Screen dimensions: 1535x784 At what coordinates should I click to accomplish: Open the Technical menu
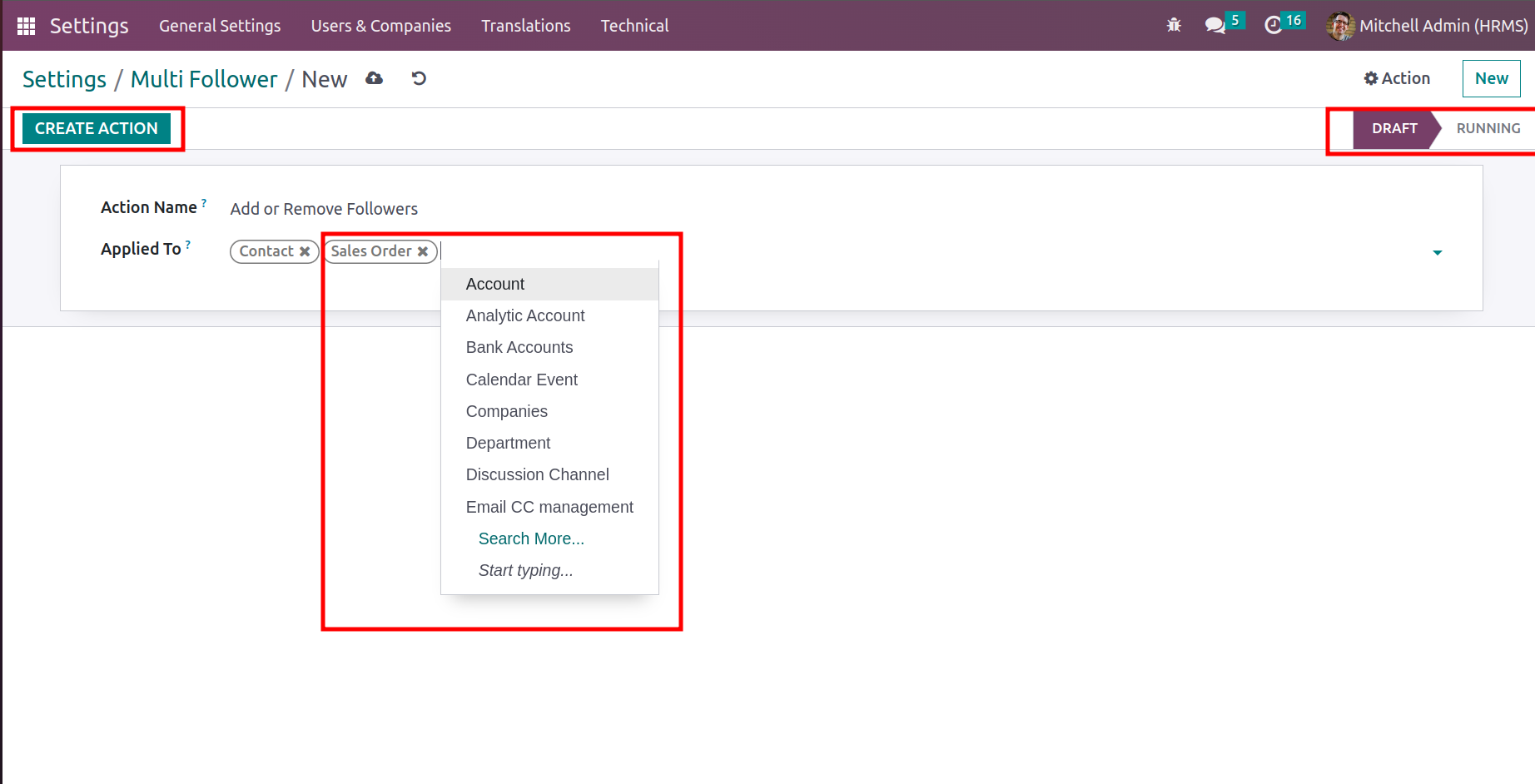pyautogui.click(x=635, y=26)
